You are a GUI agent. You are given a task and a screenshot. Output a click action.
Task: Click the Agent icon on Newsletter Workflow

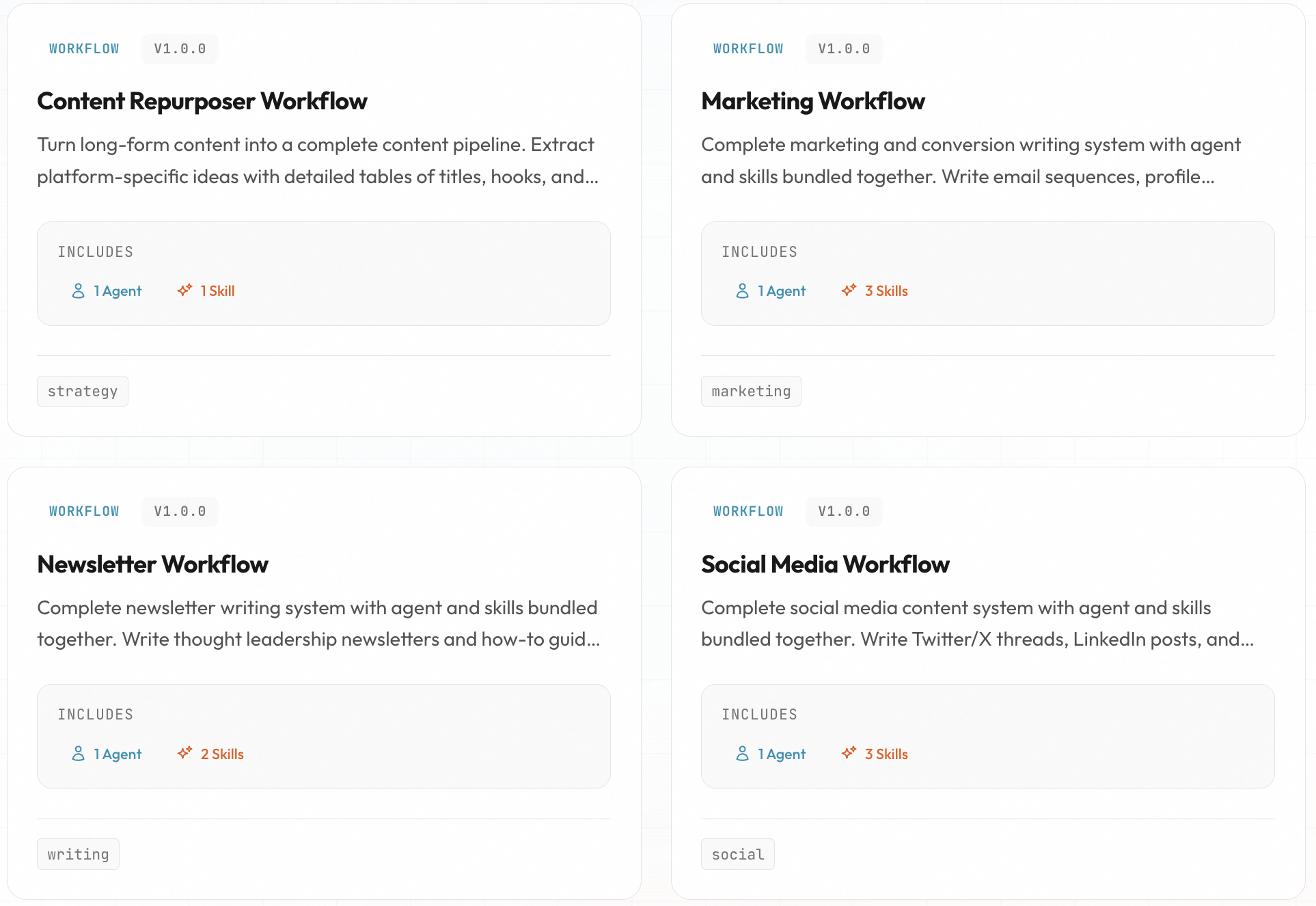click(x=78, y=754)
